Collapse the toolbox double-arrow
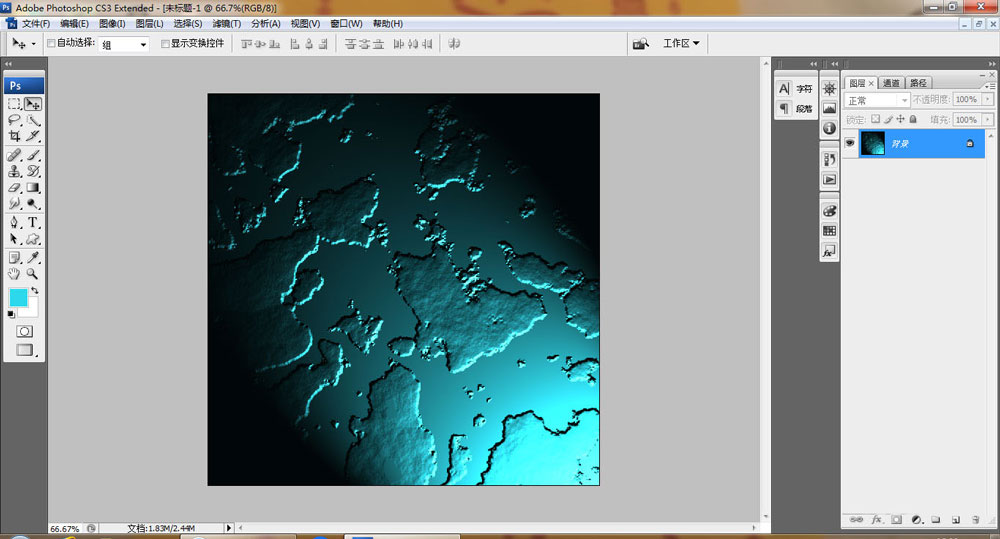 click(8, 64)
